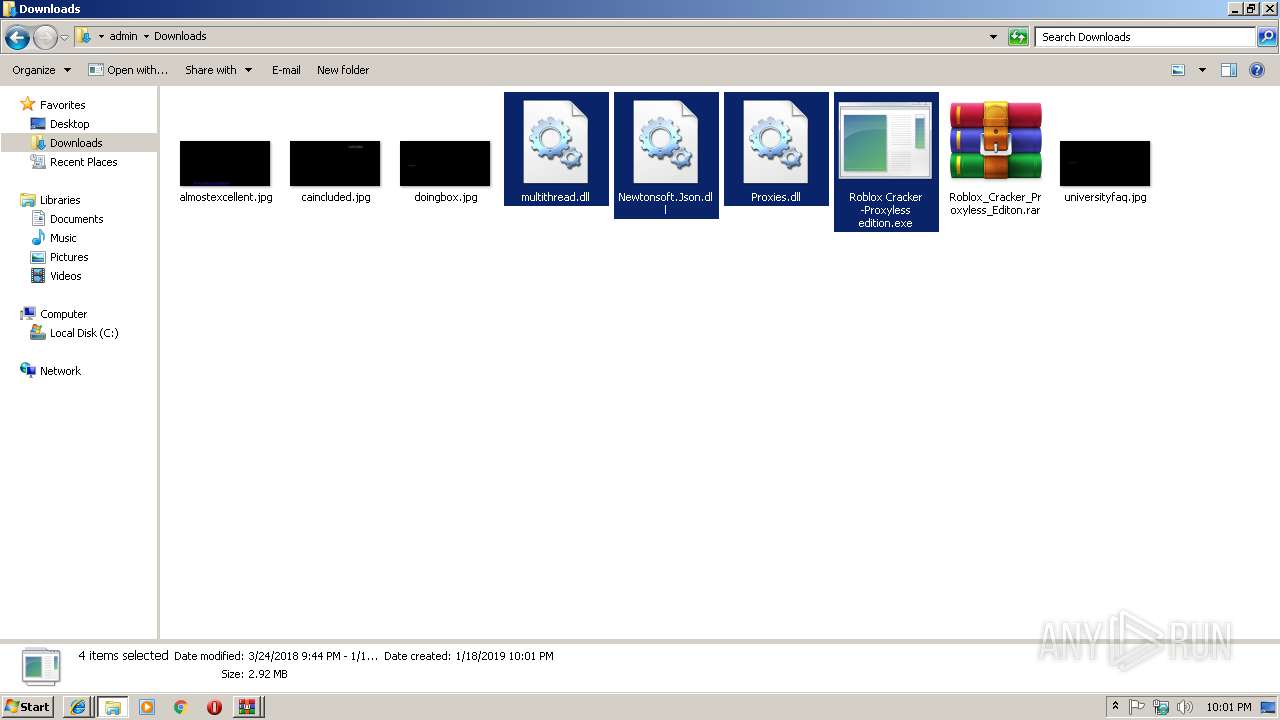Viewport: 1280px width, 720px height.
Task: Click network tray icon
Action: click(1161, 707)
